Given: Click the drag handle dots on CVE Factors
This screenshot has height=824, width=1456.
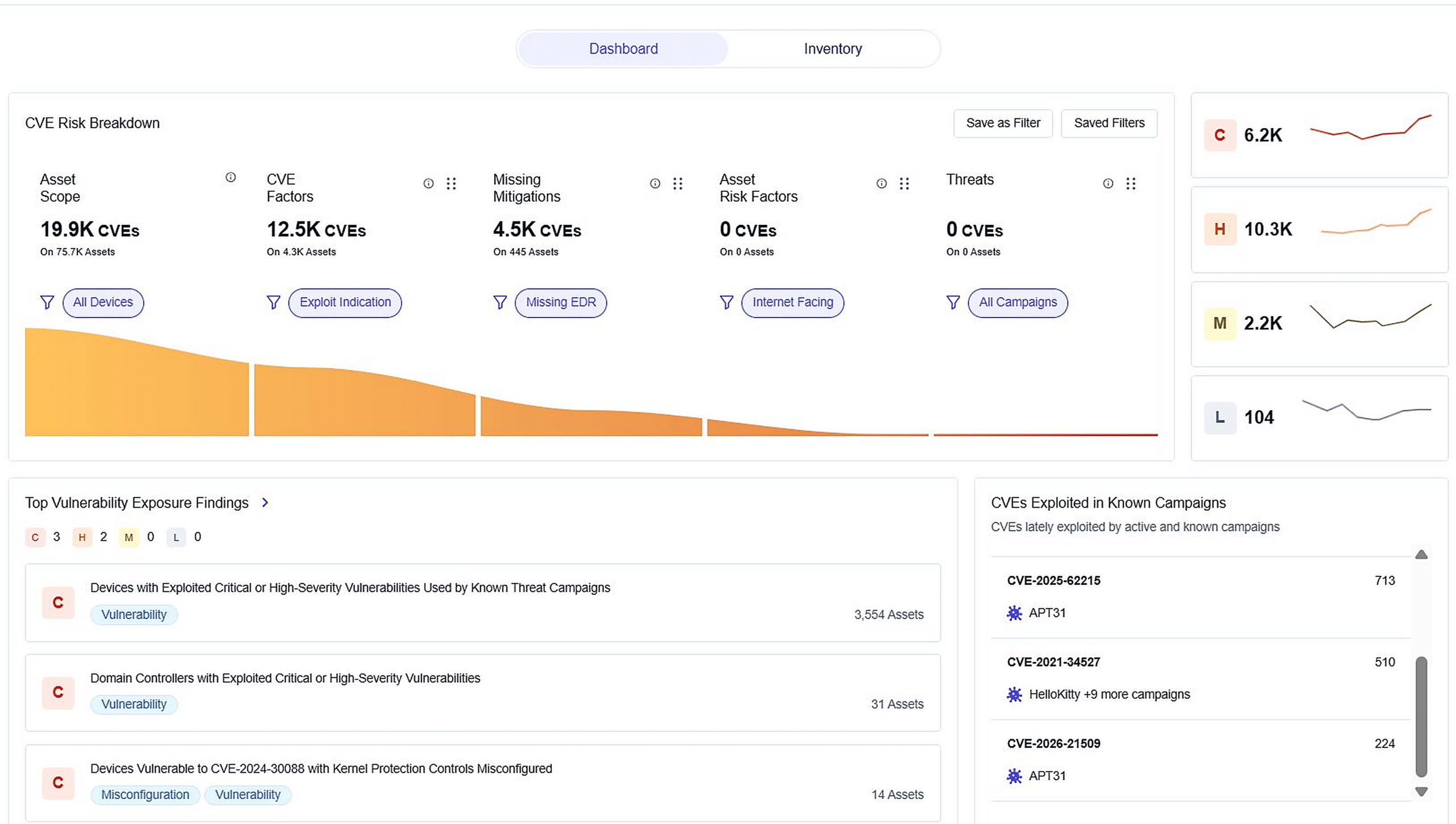Looking at the screenshot, I should click(x=451, y=183).
